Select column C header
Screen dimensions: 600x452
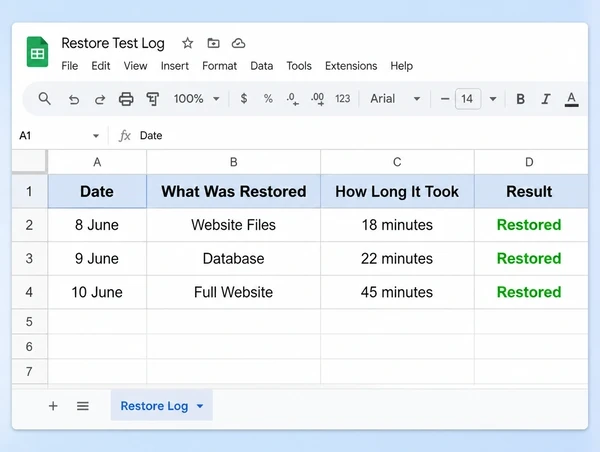pyautogui.click(x=397, y=162)
